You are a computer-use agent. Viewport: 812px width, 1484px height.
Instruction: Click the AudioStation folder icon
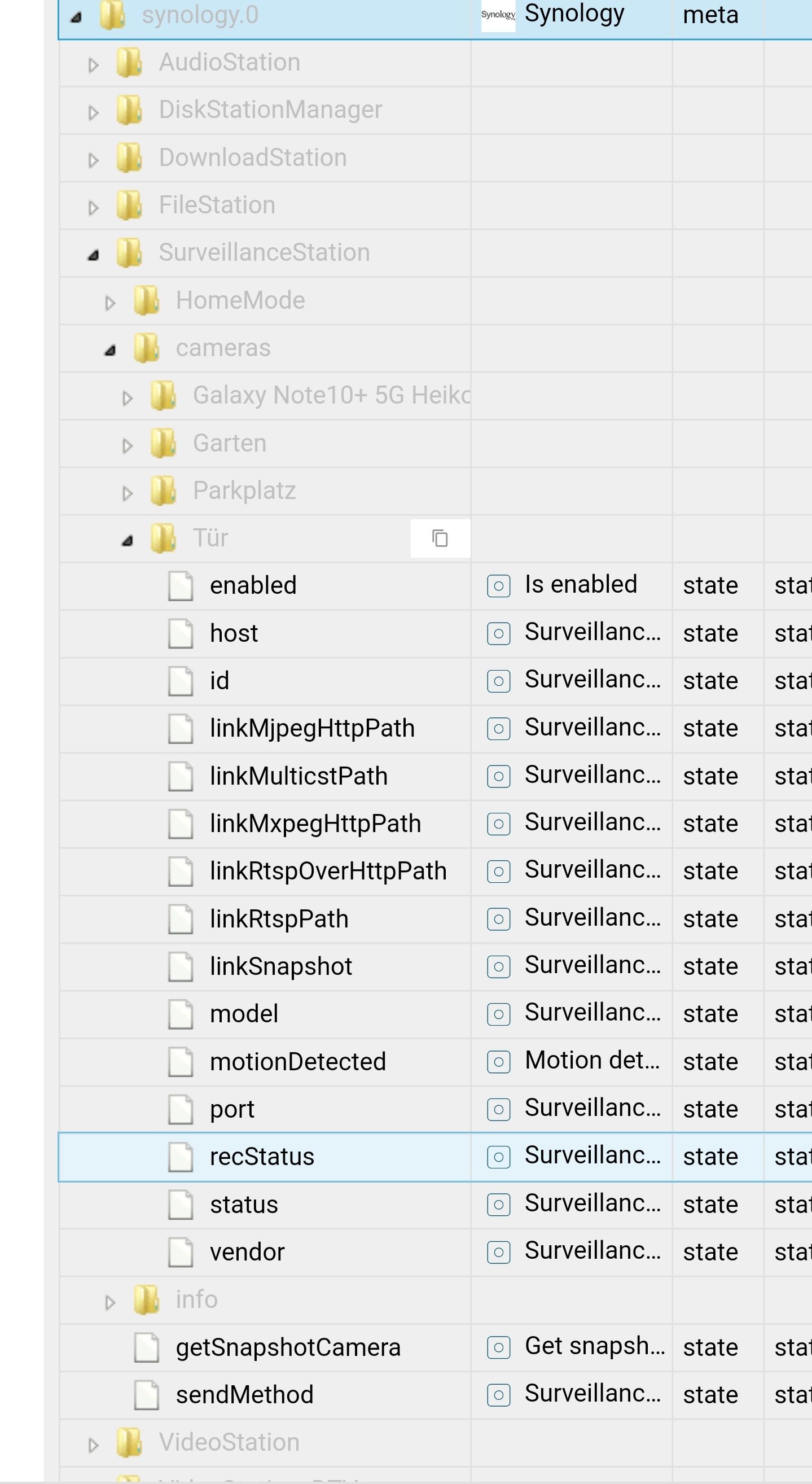tap(129, 62)
